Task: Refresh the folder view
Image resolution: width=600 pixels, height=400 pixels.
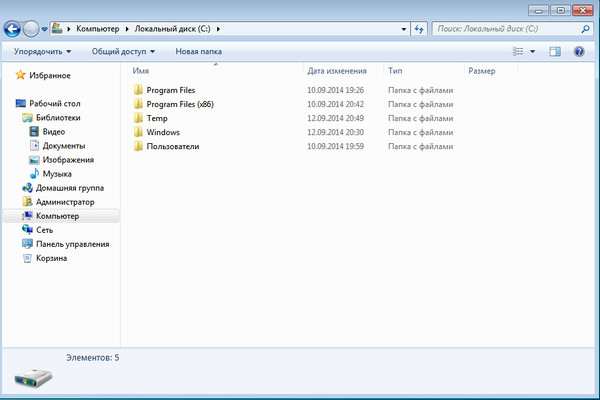Action: [x=419, y=29]
